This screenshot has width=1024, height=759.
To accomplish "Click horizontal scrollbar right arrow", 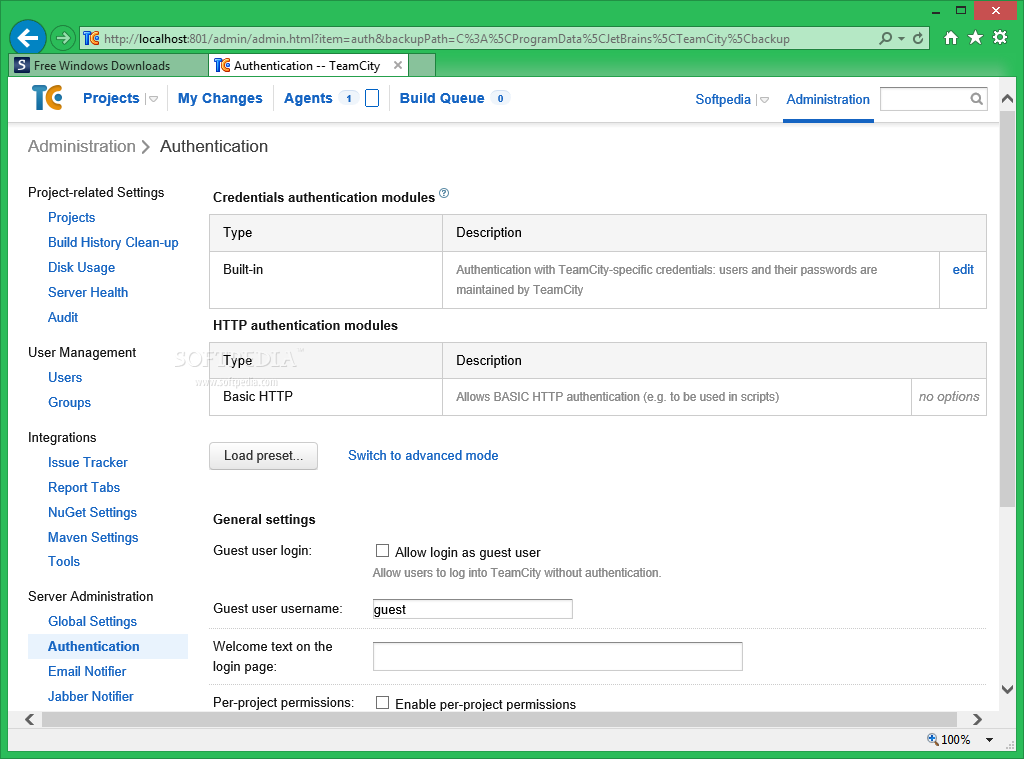I will pyautogui.click(x=978, y=719).
